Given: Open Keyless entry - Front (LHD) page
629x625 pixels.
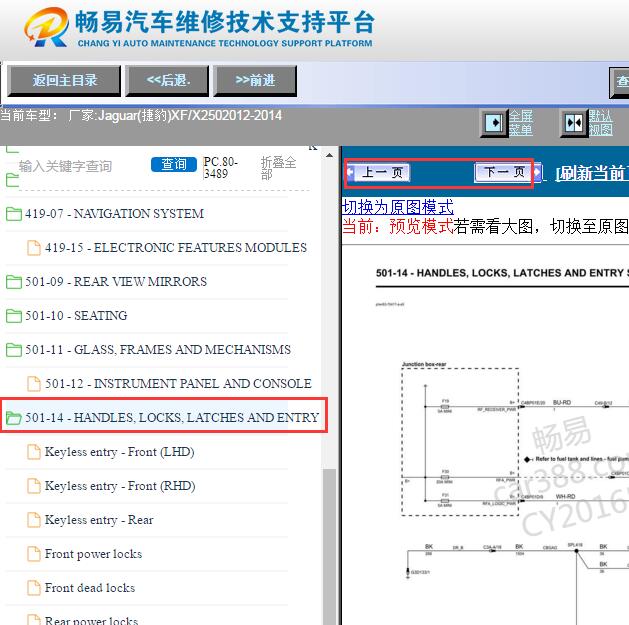Looking at the screenshot, I should click(x=120, y=452).
